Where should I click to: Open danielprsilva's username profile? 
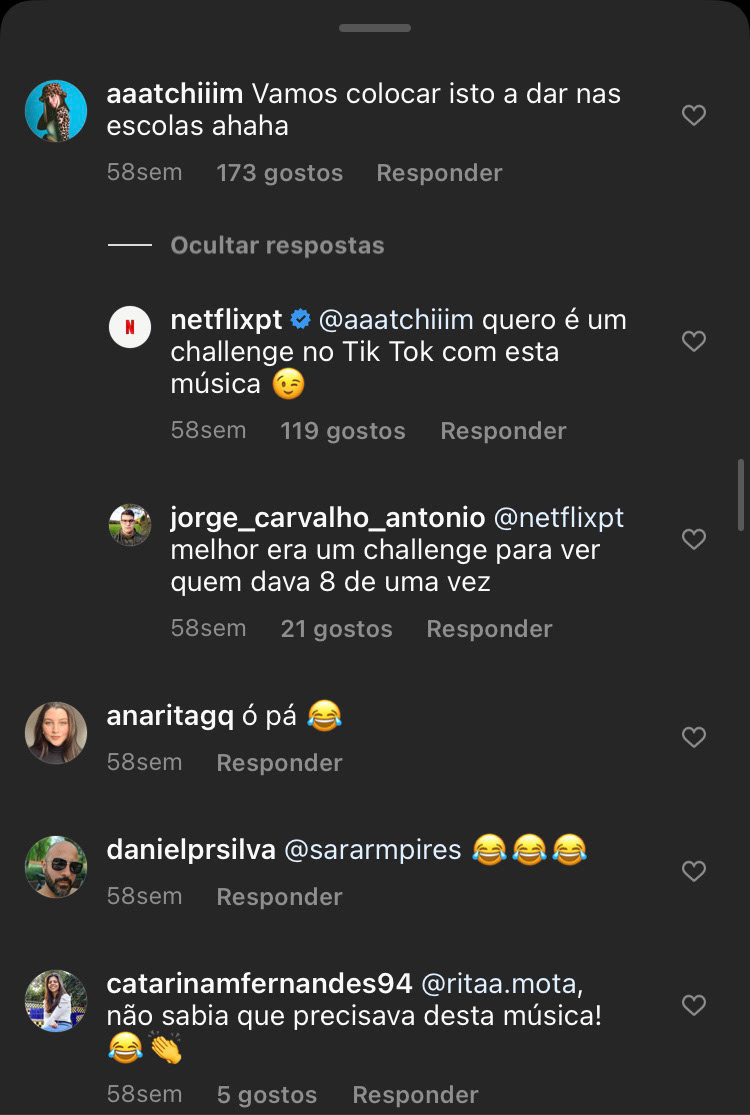point(191,850)
